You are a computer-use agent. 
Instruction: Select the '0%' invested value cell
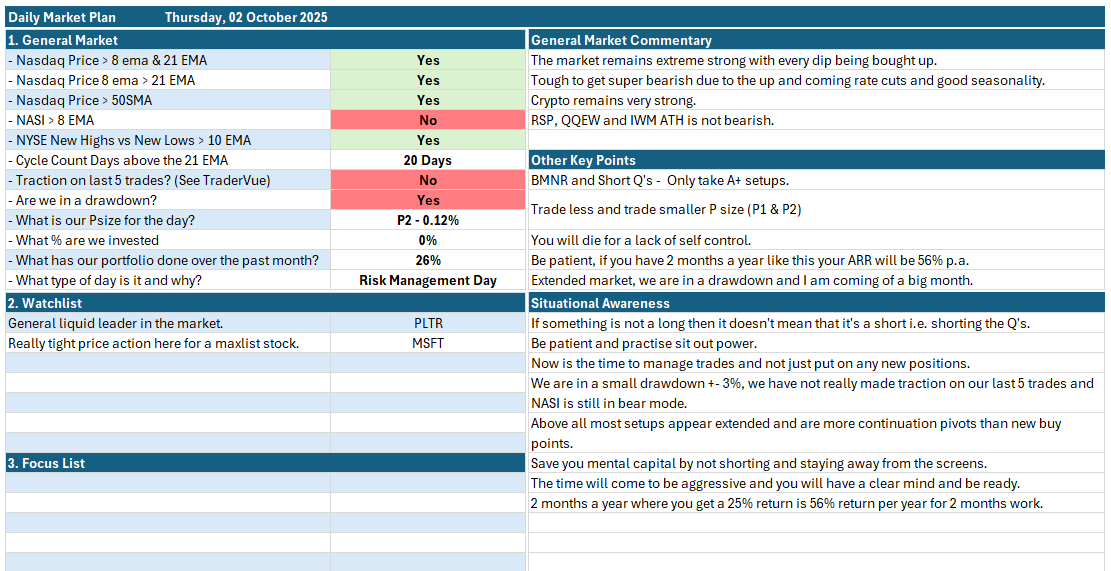click(x=428, y=240)
